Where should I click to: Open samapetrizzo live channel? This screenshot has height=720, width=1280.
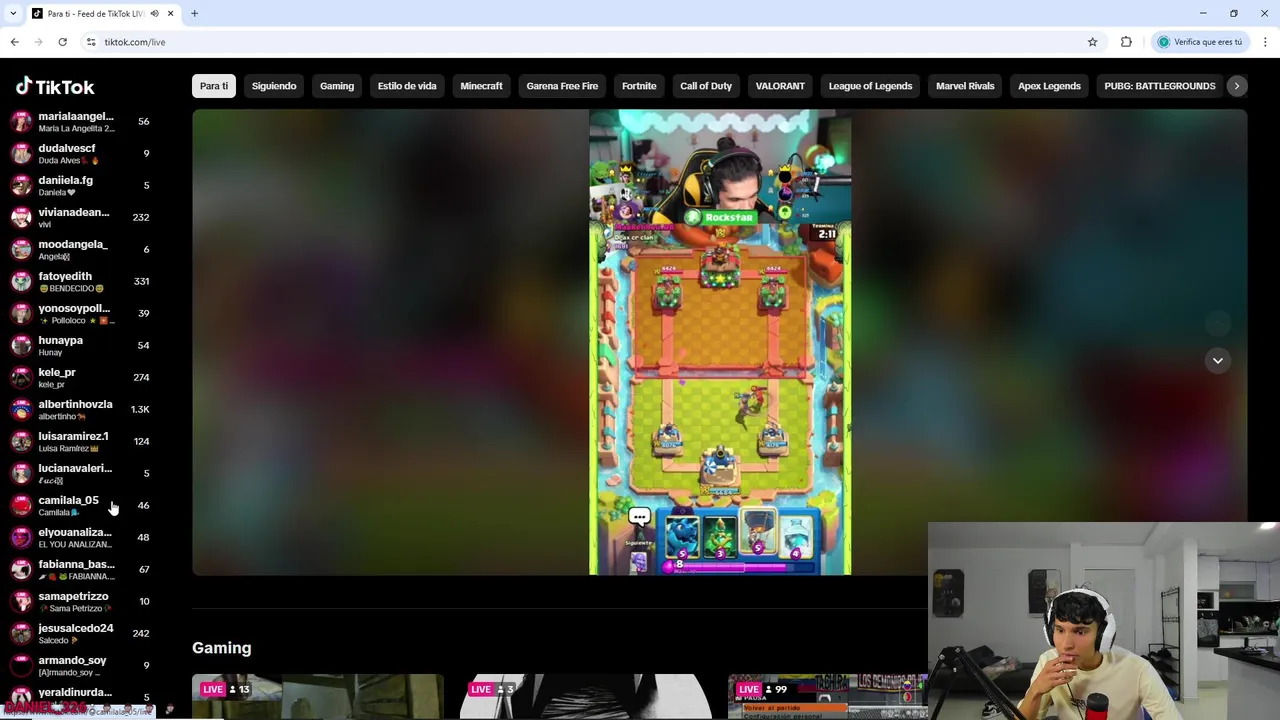[80, 602]
